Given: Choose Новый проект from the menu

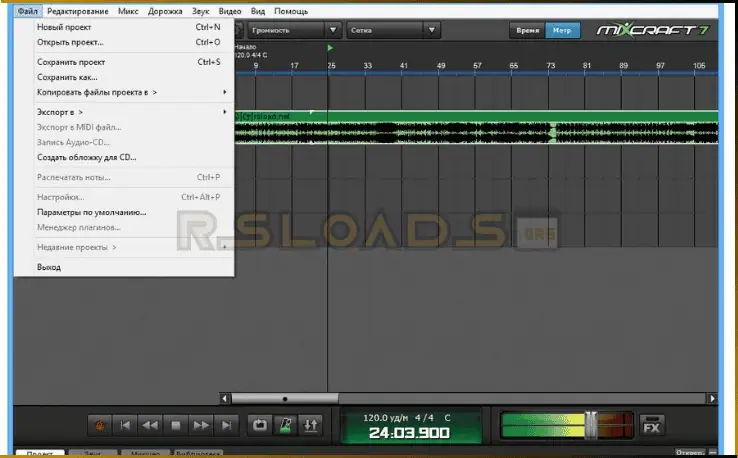Looking at the screenshot, I should [64, 28].
